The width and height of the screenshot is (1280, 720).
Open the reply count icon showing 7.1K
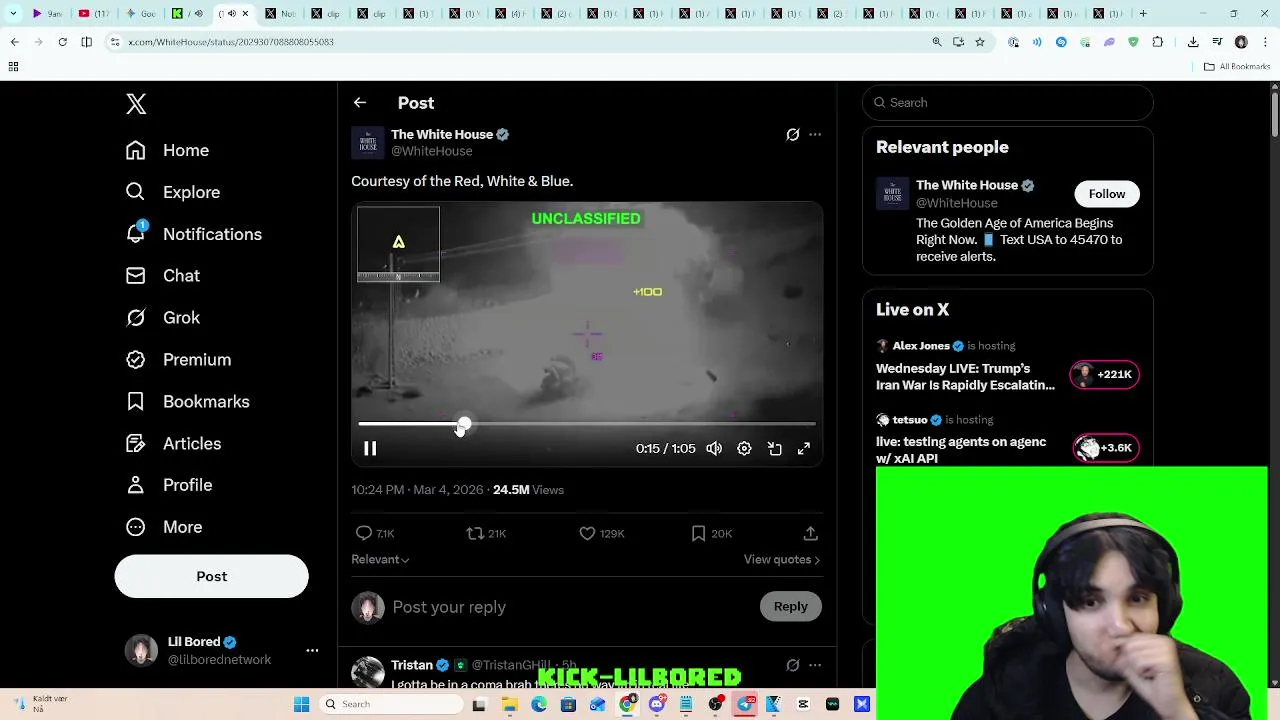click(364, 534)
